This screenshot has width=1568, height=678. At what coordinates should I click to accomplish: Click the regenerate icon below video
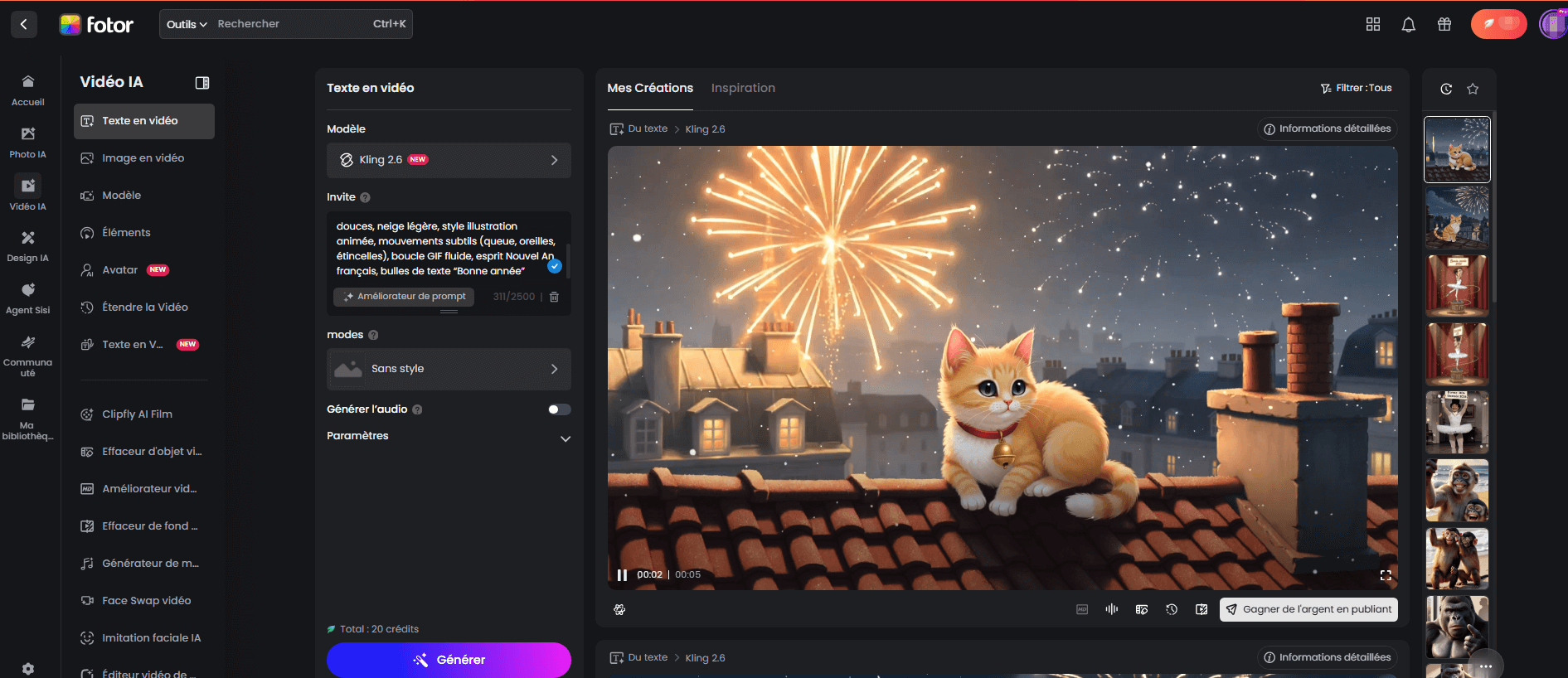tap(619, 610)
